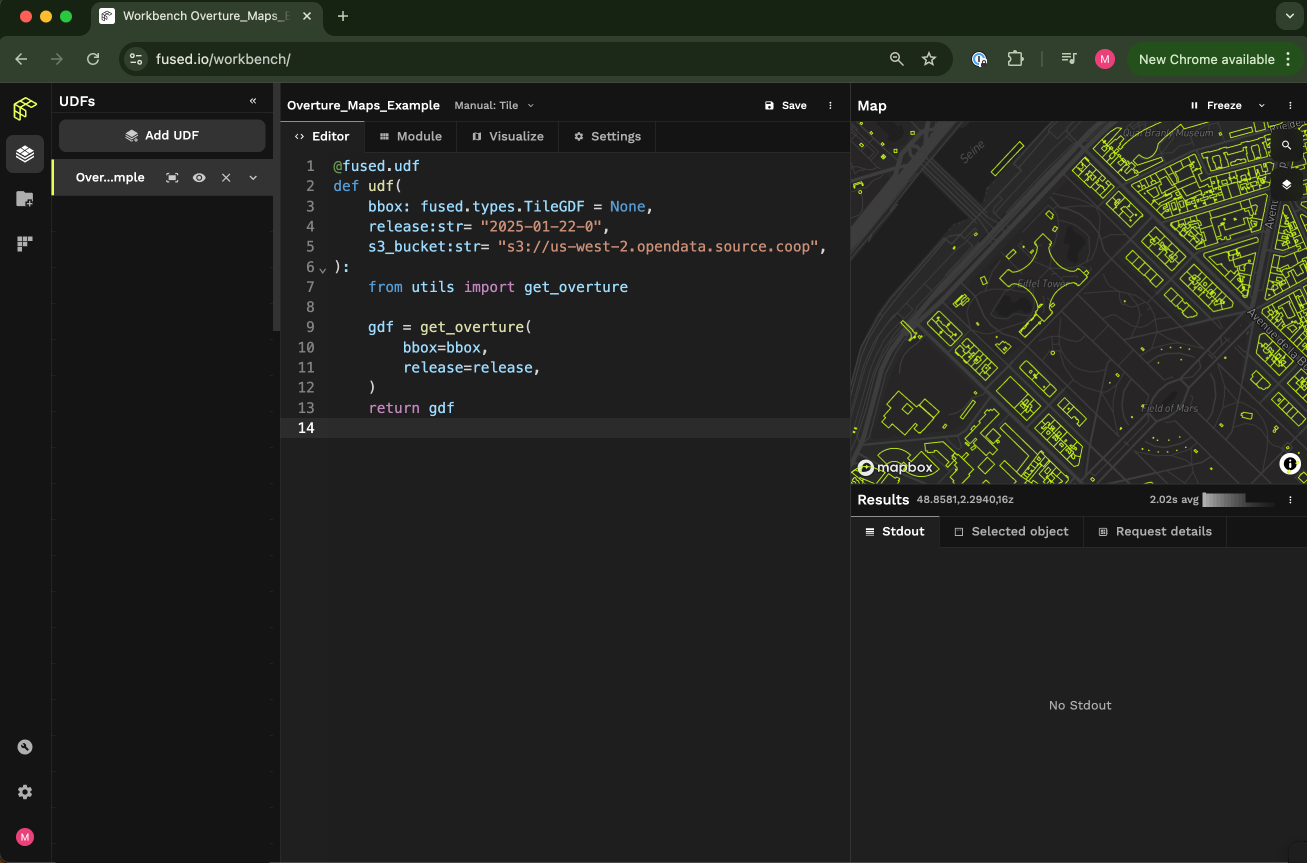Collapse the UDFs panel with the double chevron
Image resolution: width=1307 pixels, height=863 pixels.
click(253, 101)
